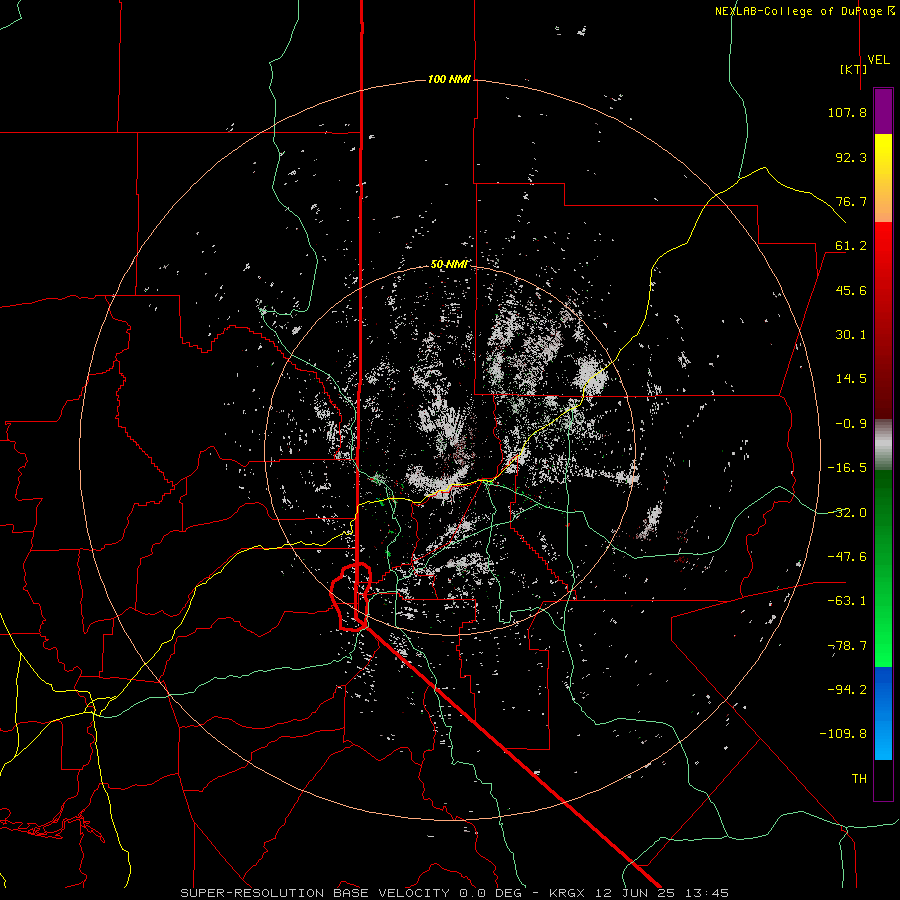Click the 76.7 legend value
Screen dimensions: 900x900
pos(851,201)
